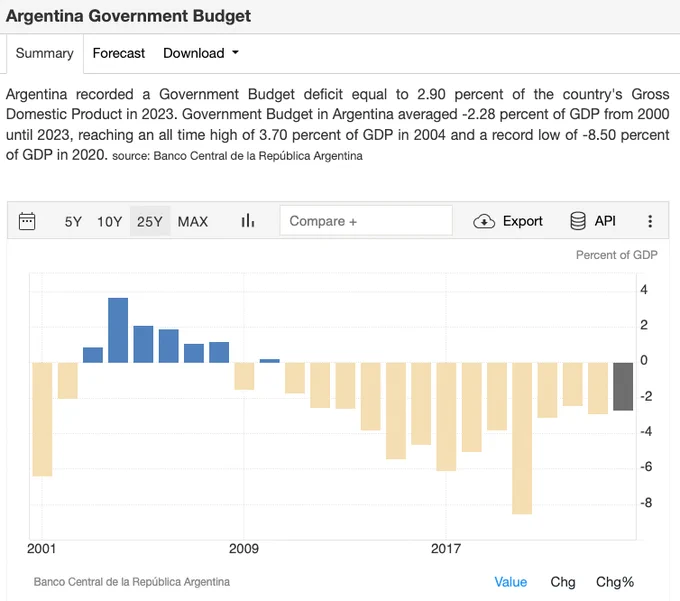Click the API button label
Image resolution: width=680 pixels, height=601 pixels.
click(605, 221)
